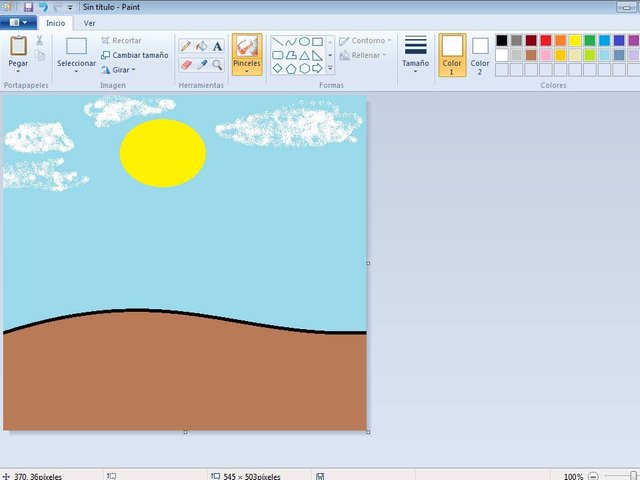Viewport: 640px width, 480px height.
Task: Expand the Pinceles brushes dropdown arrow
Action: coord(247,72)
